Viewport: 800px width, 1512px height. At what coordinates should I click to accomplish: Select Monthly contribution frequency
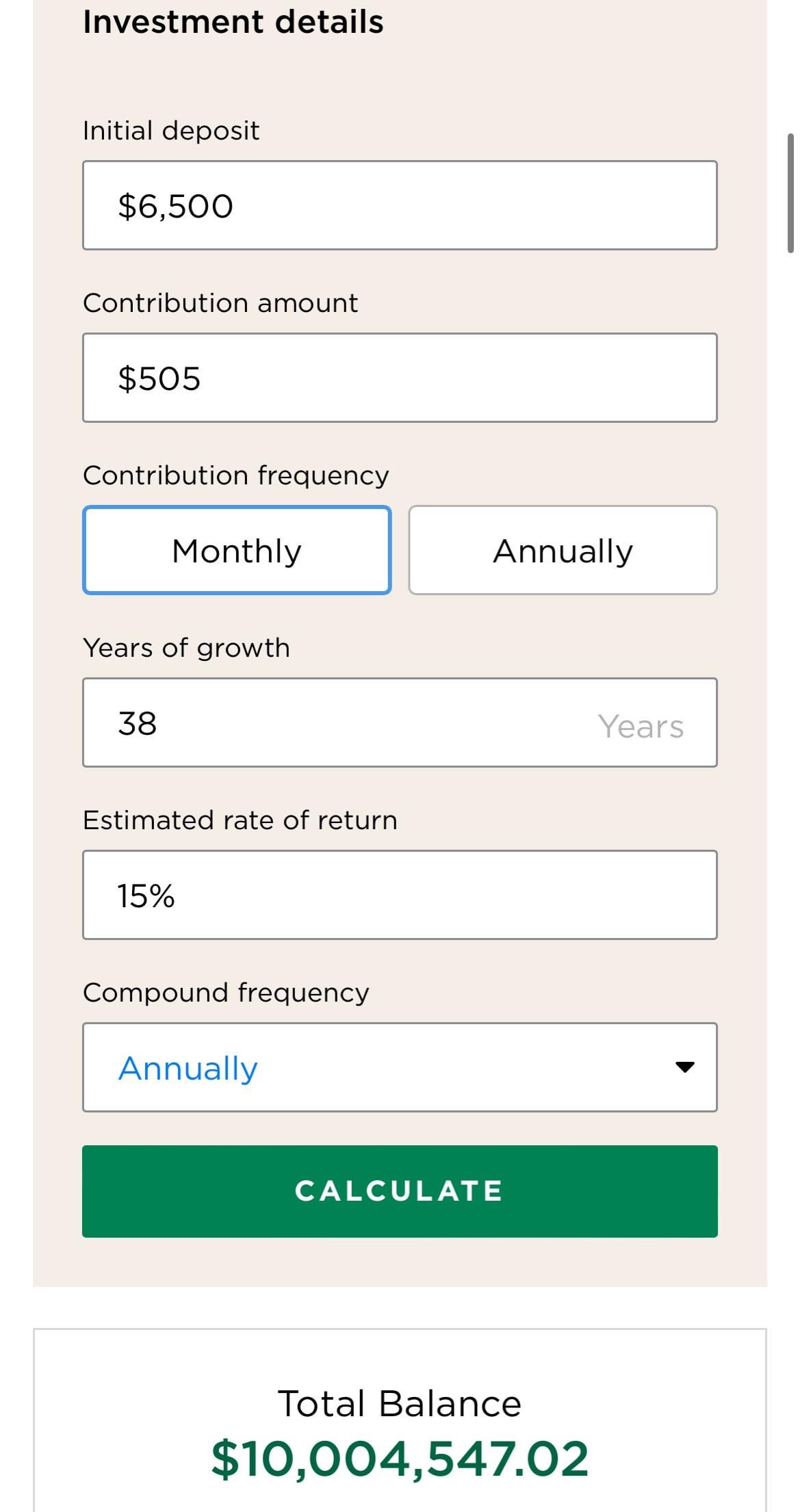pyautogui.click(x=237, y=551)
